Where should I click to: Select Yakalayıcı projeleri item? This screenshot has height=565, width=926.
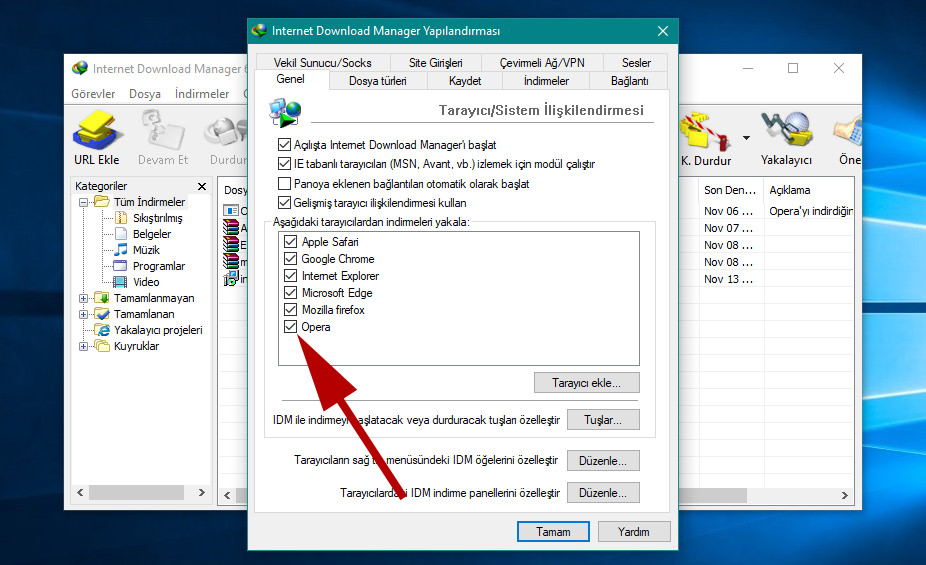click(x=158, y=330)
